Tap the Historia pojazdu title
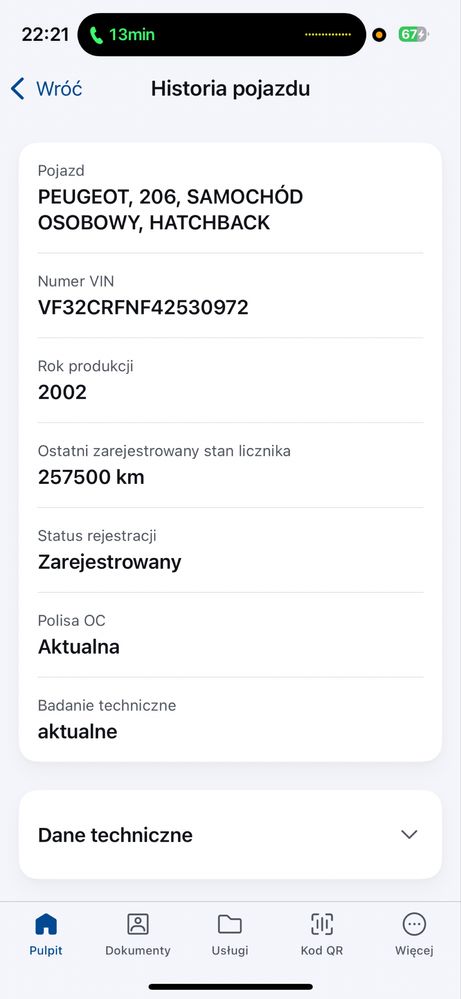 point(230,89)
